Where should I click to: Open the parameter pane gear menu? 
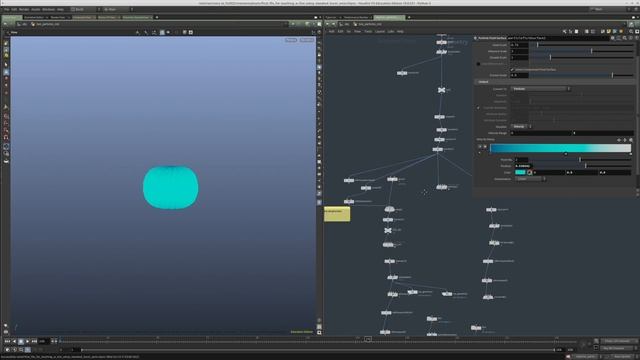pyautogui.click(x=613, y=38)
